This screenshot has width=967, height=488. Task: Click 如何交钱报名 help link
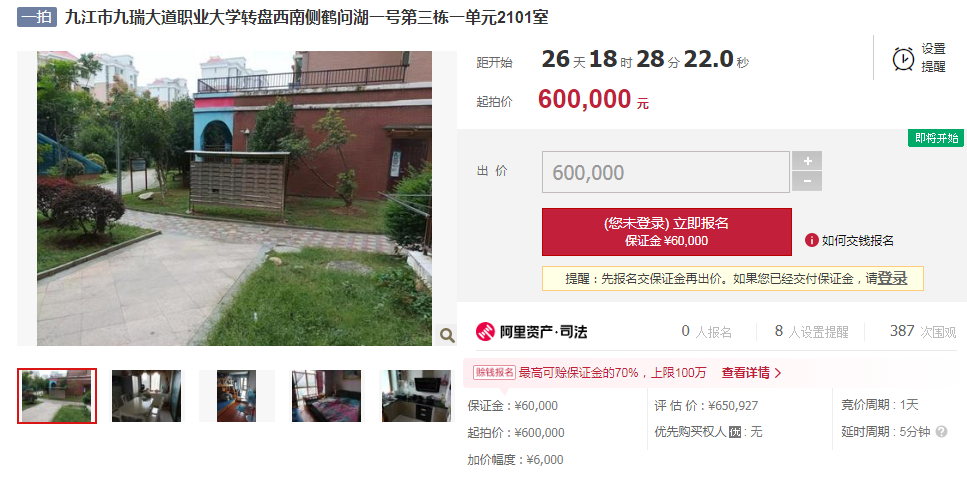[857, 241]
